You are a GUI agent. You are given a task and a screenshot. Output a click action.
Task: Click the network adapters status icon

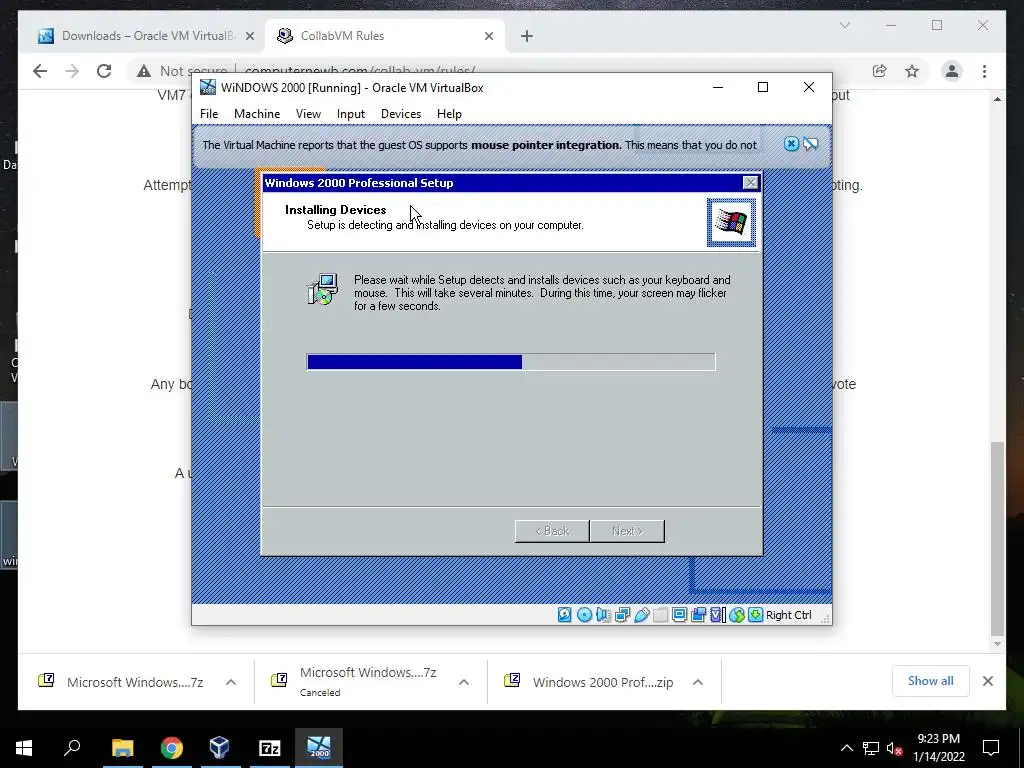pos(622,615)
